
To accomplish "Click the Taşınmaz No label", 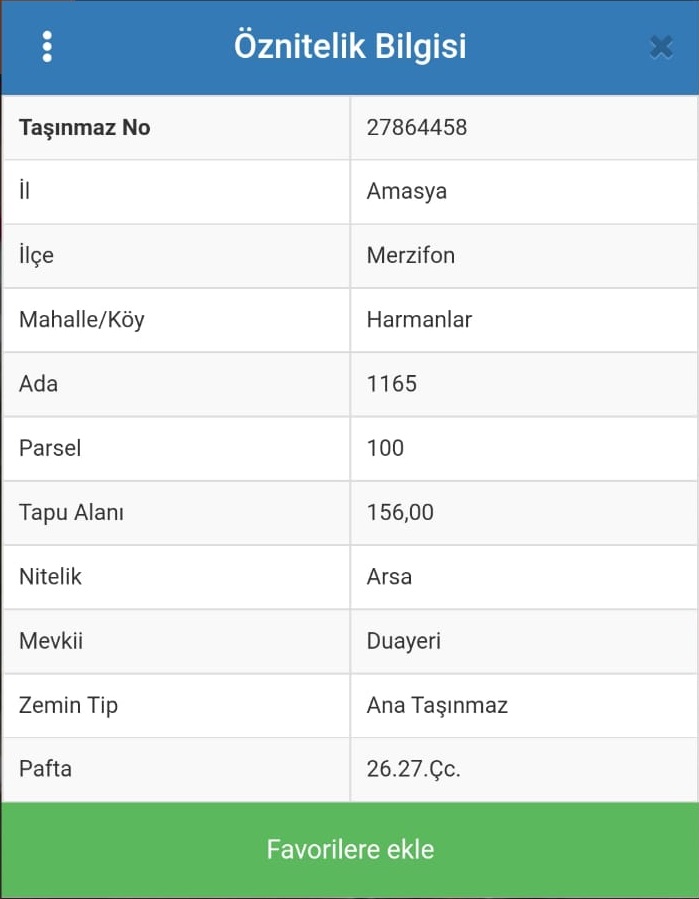I will point(85,127).
